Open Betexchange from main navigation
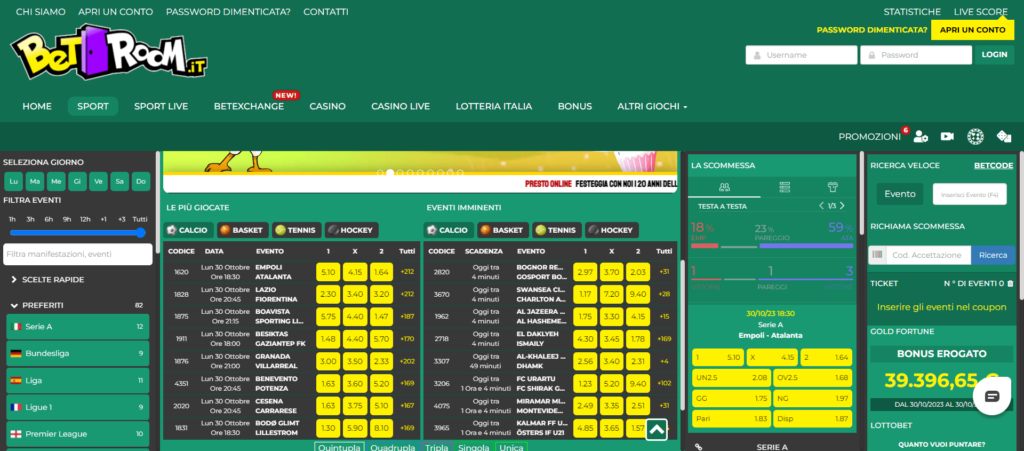The height and width of the screenshot is (451, 1024). point(249,106)
